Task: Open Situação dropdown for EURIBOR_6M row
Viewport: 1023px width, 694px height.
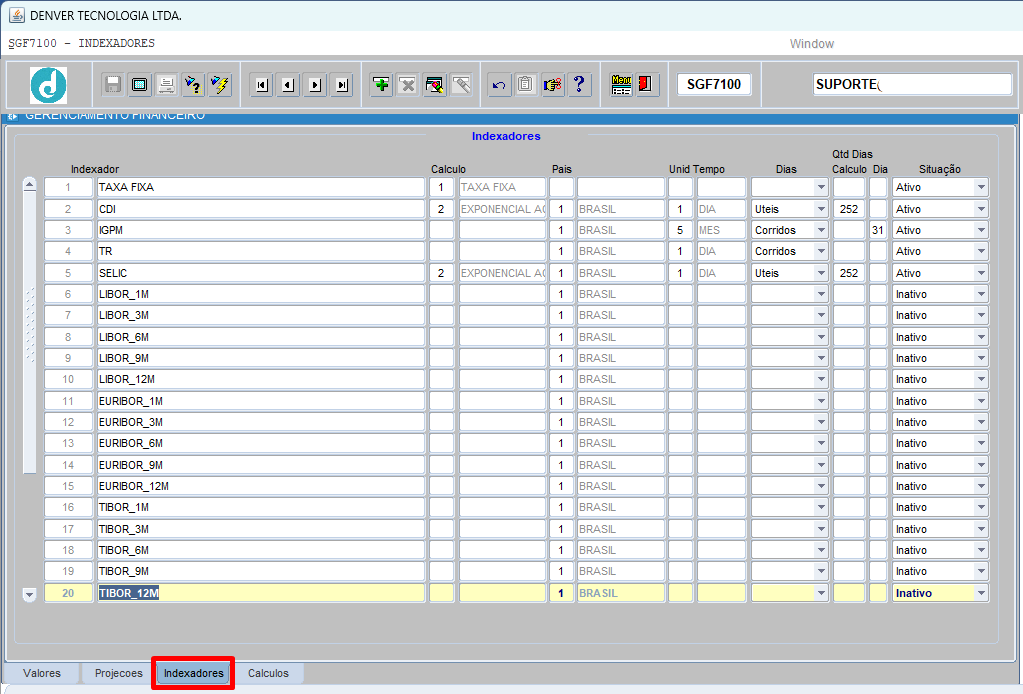Action: tap(981, 444)
